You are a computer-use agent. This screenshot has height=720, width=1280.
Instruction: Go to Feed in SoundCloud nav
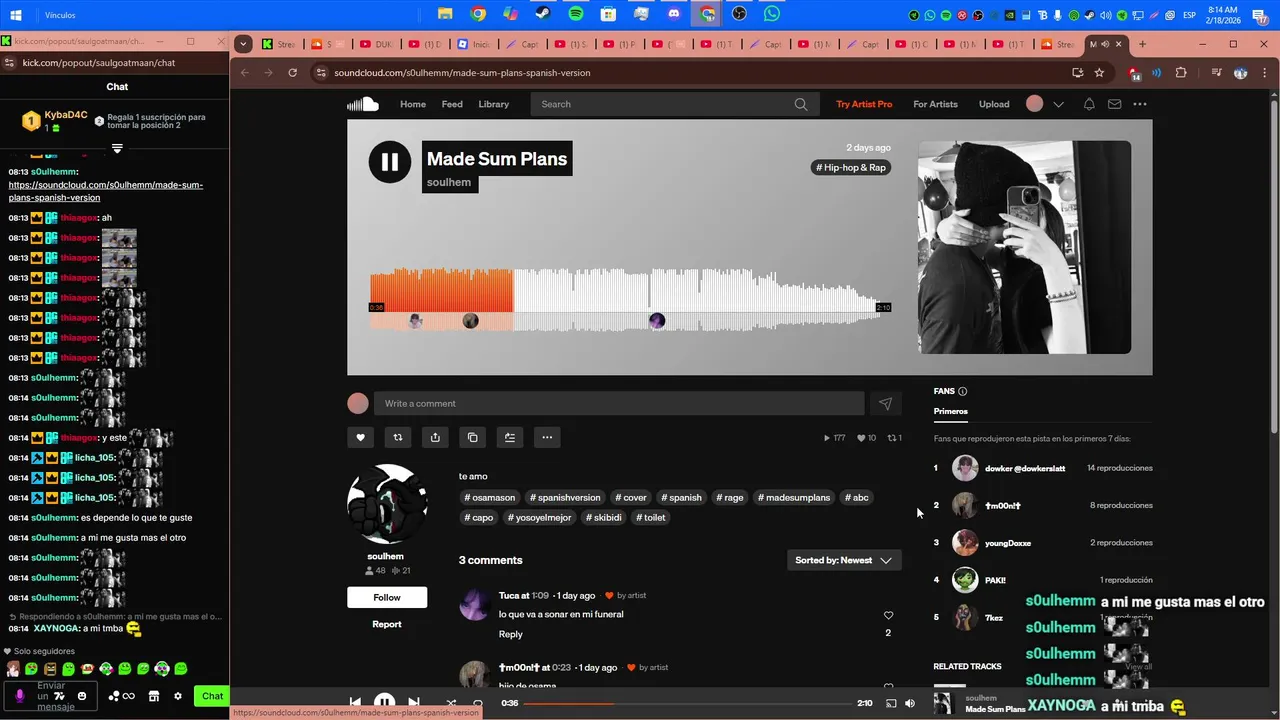[x=452, y=104]
